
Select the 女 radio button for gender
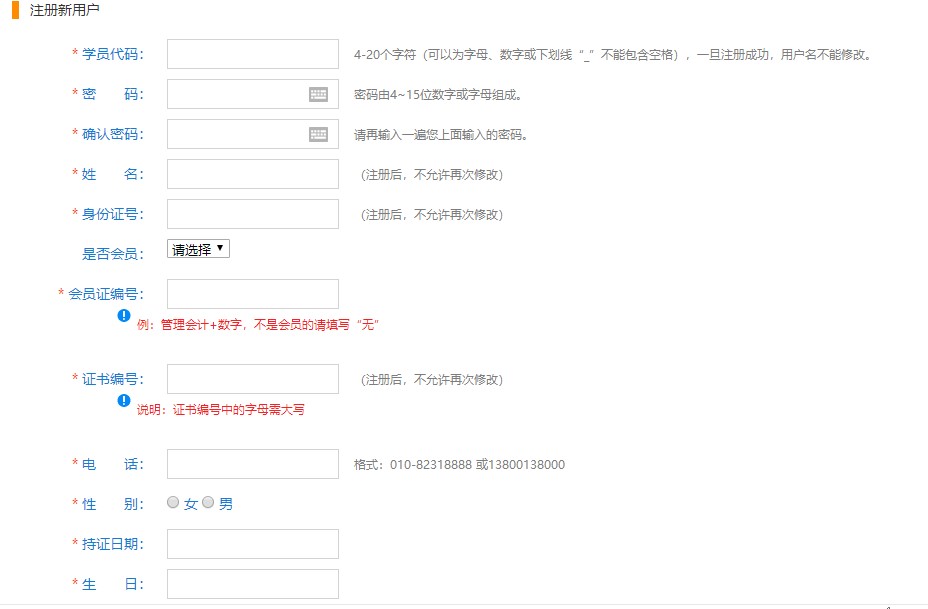click(x=173, y=504)
